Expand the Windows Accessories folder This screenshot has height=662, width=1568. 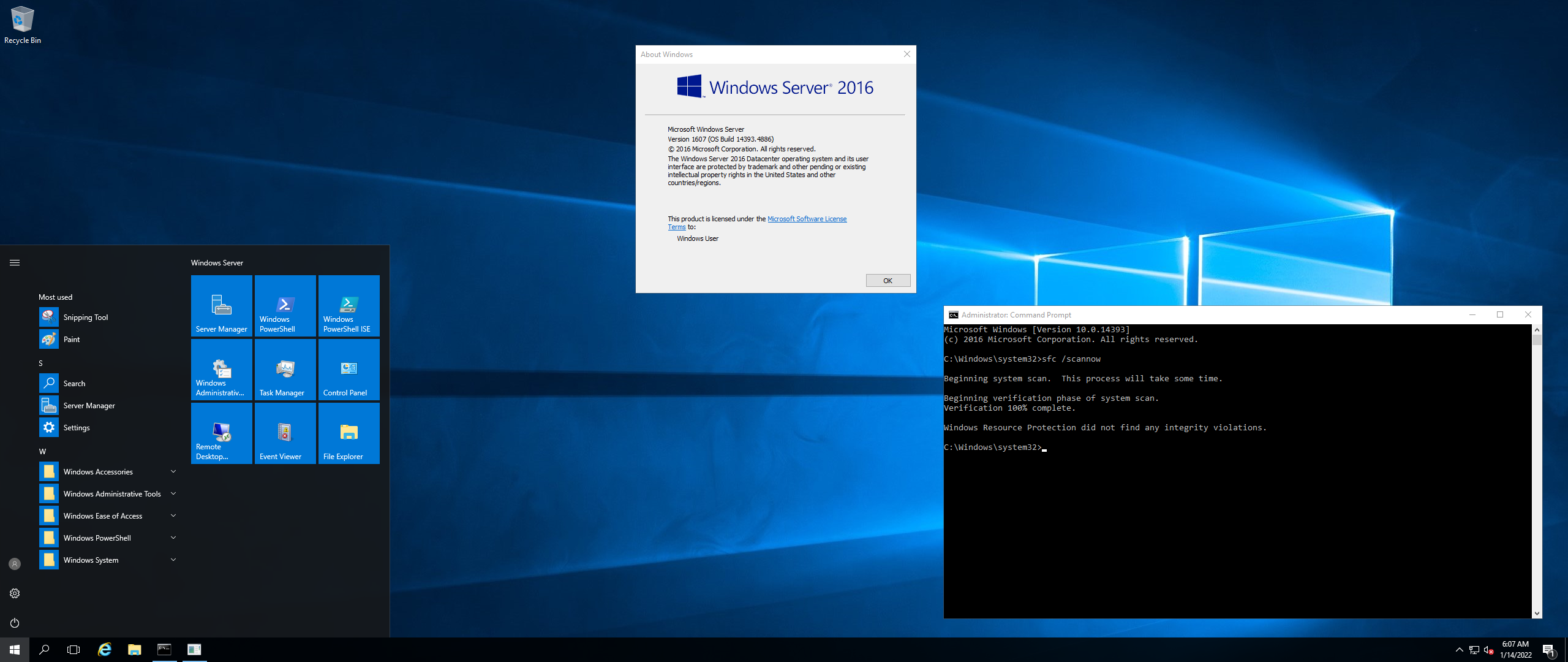[x=108, y=471]
